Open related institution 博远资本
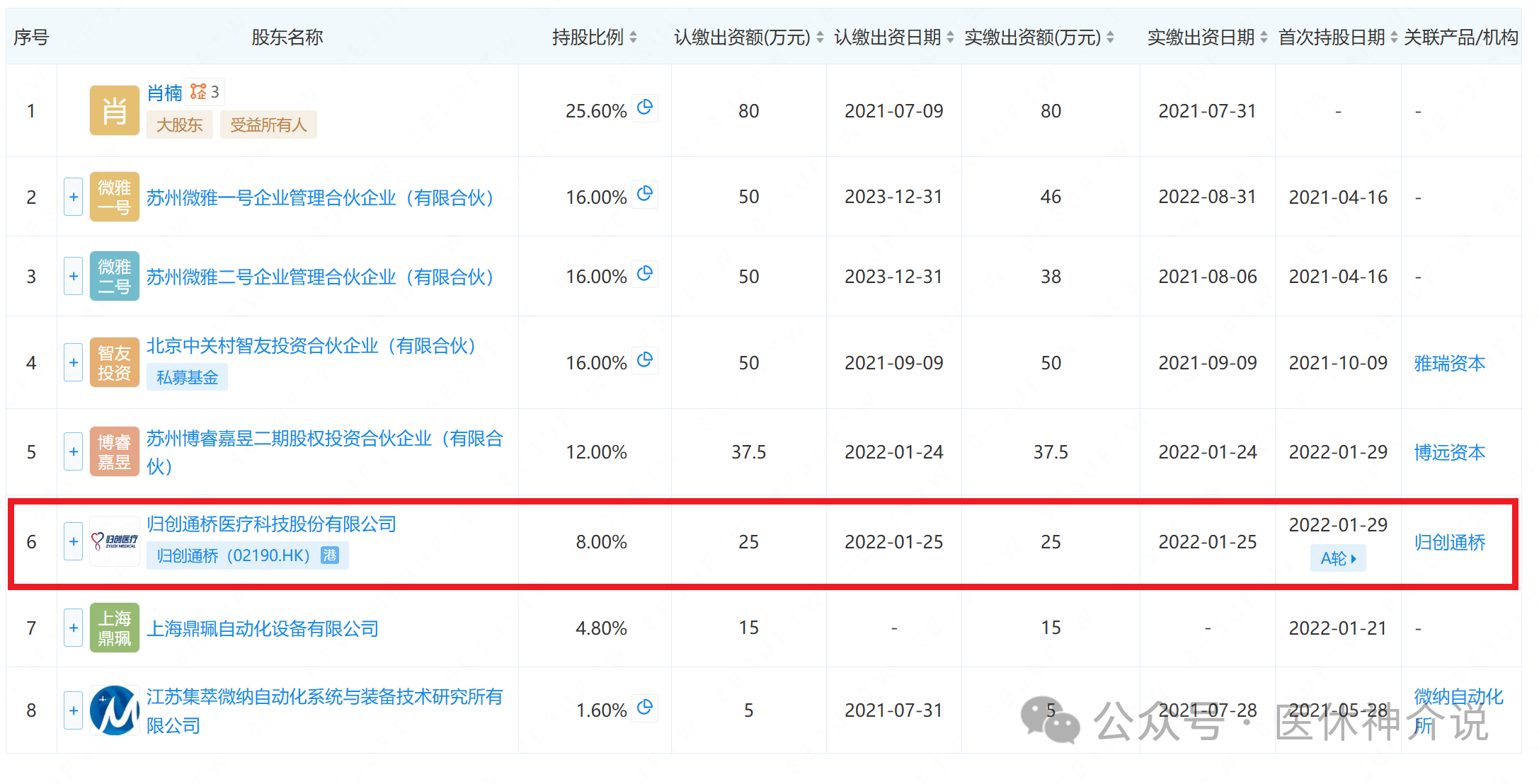This screenshot has width=1539, height=784. click(1449, 452)
